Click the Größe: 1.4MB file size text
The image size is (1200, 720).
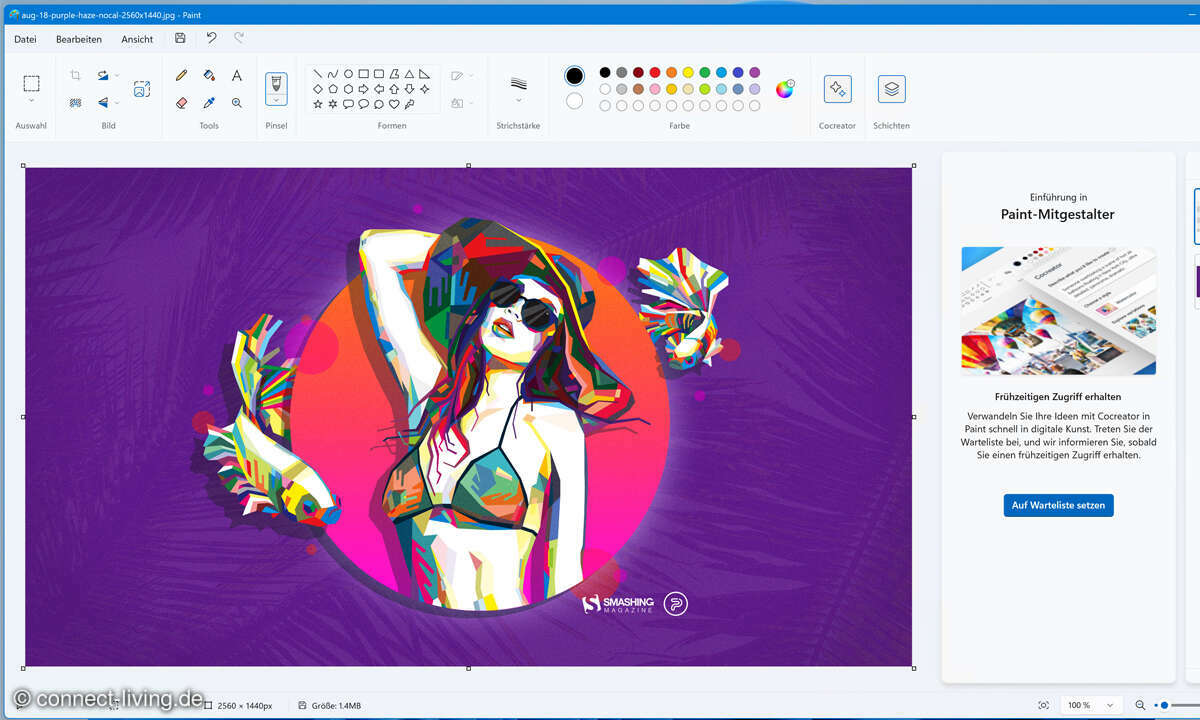336,706
